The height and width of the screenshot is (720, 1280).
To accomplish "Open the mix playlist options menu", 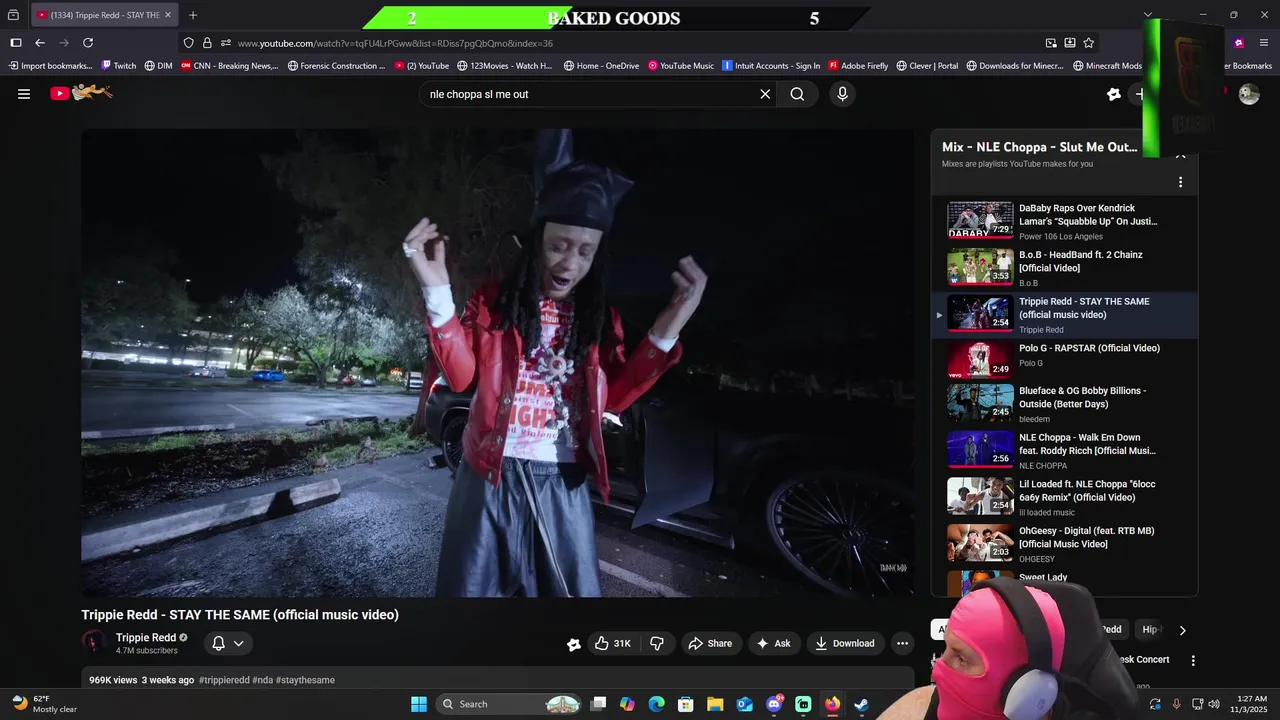I will pos(1180,182).
